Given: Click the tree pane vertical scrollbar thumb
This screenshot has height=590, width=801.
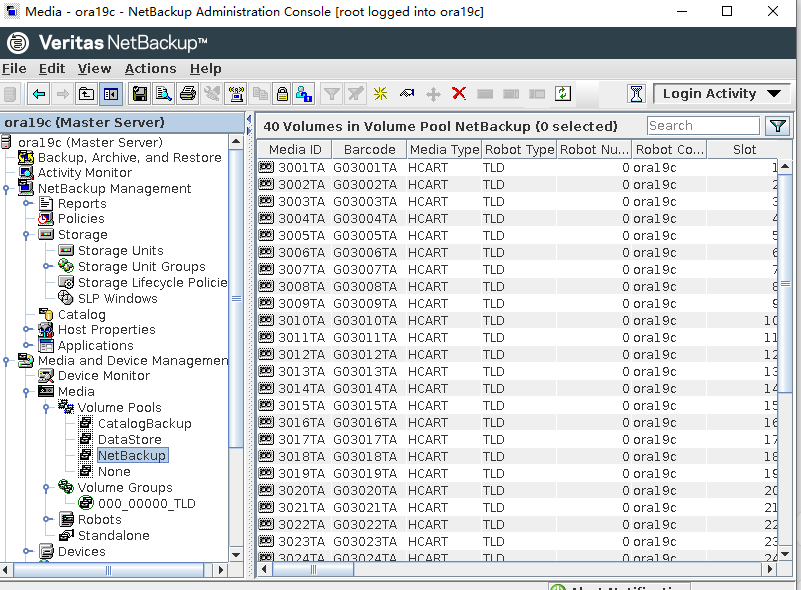Looking at the screenshot, I should (236, 298).
